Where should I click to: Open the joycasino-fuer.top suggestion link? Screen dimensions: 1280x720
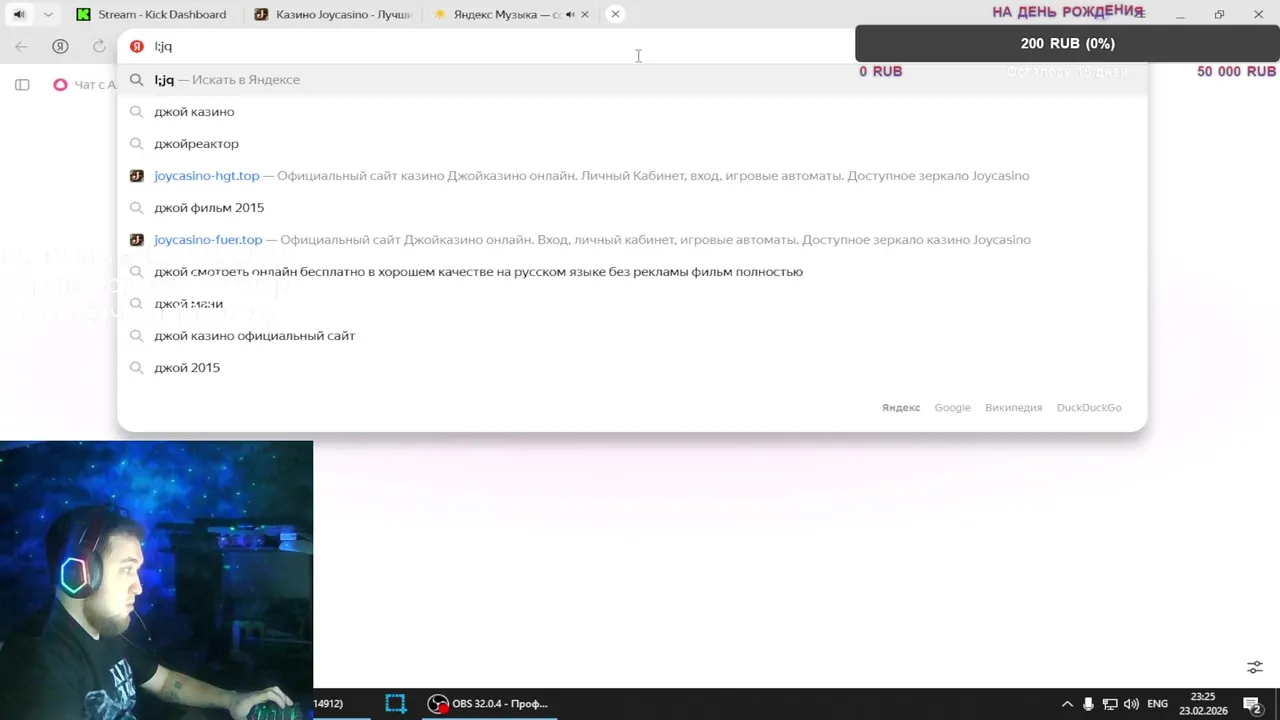(x=632, y=239)
